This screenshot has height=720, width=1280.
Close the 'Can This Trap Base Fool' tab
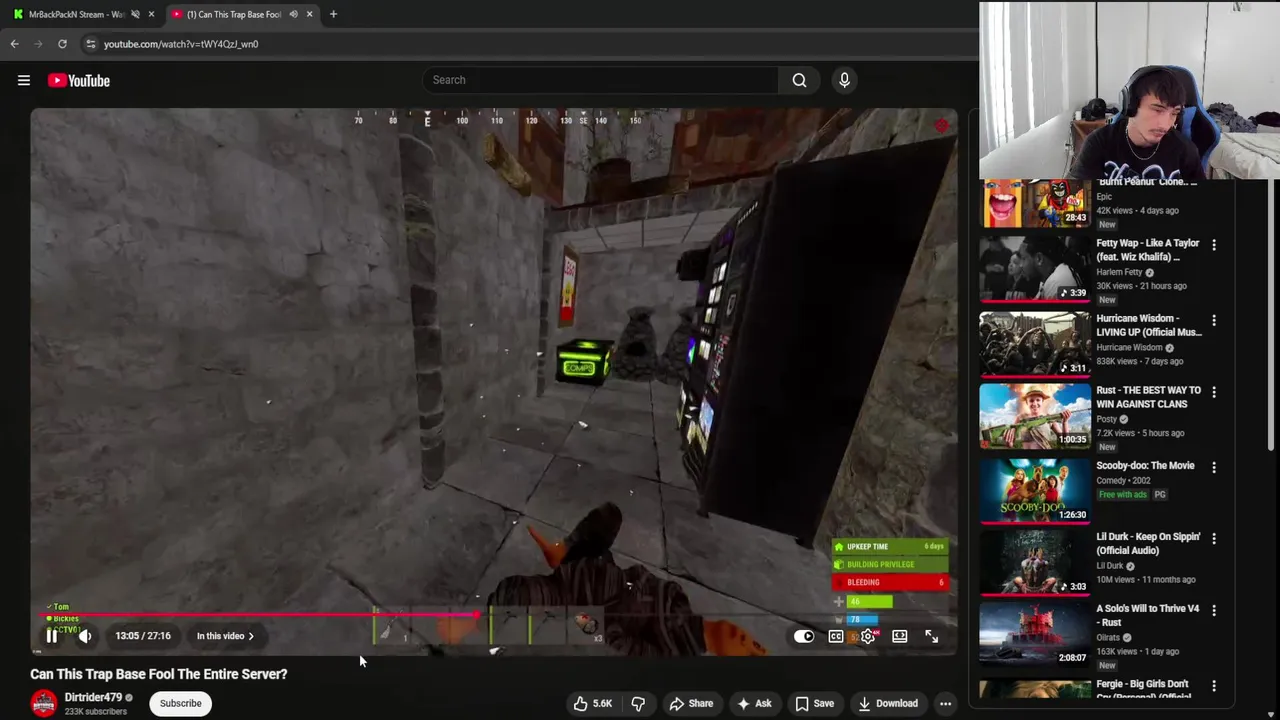pyautogui.click(x=309, y=14)
